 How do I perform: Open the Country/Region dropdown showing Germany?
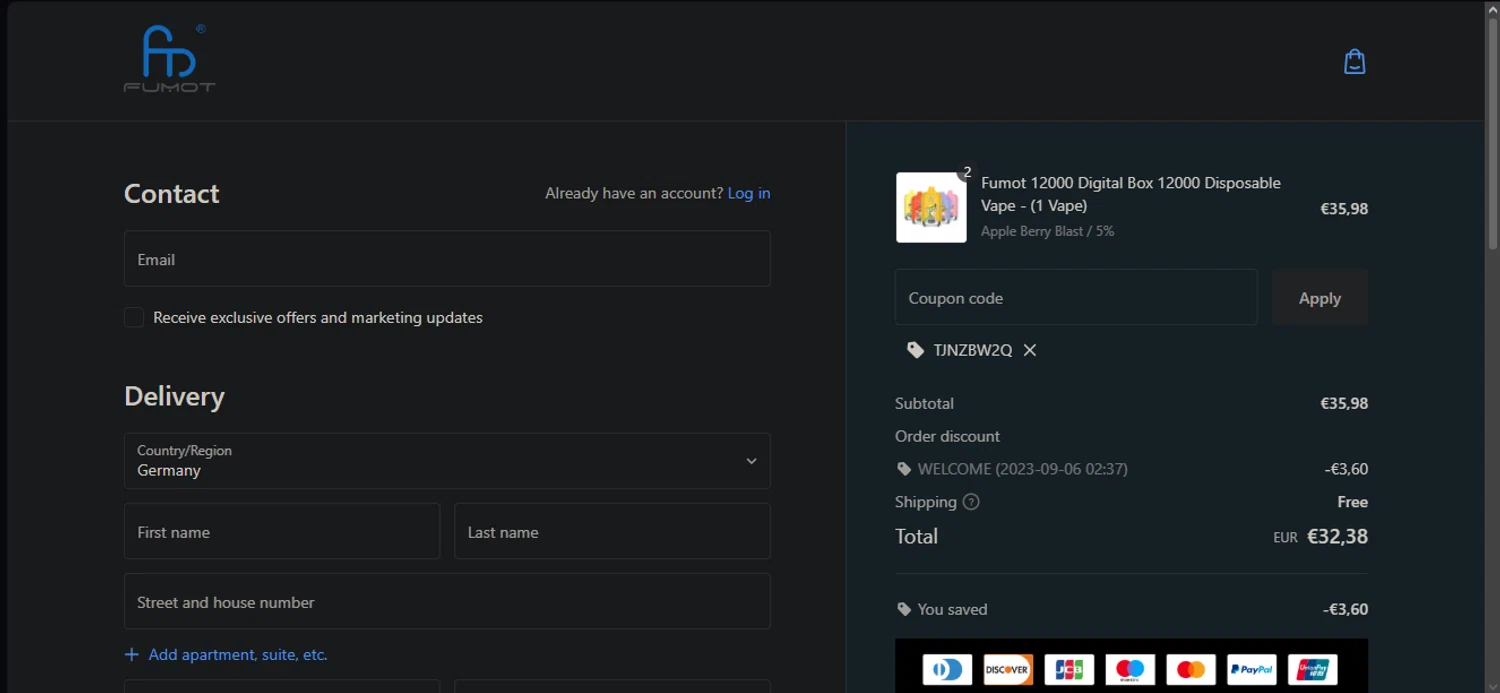pyautogui.click(x=447, y=461)
